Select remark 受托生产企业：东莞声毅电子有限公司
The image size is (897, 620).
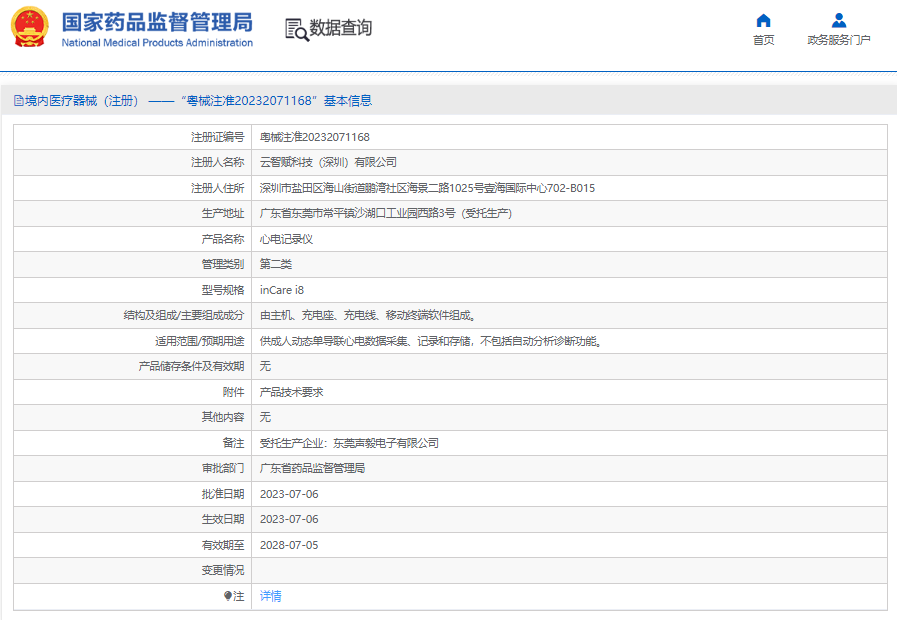pyautogui.click(x=349, y=443)
